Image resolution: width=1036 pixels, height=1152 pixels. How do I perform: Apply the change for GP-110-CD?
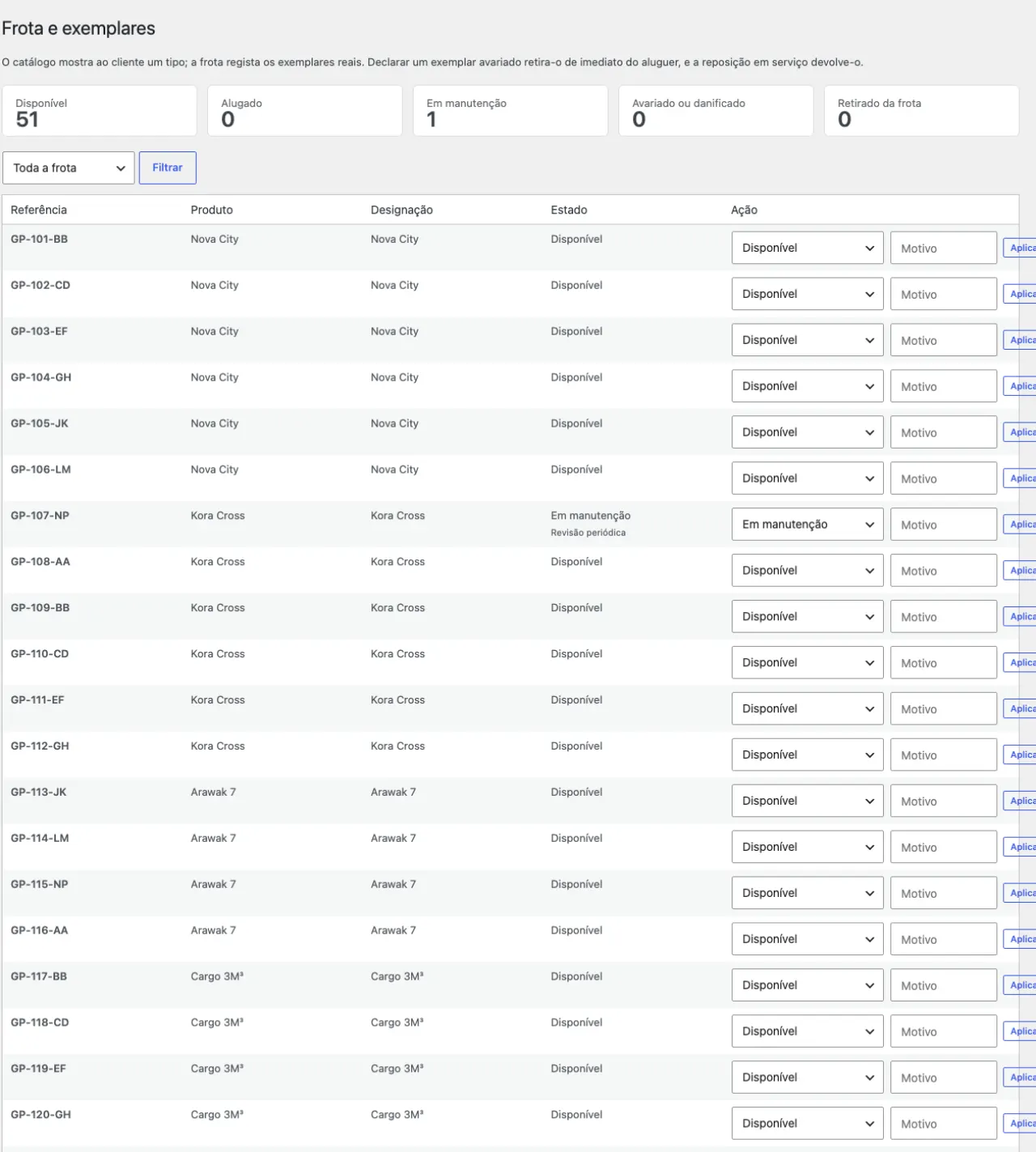click(x=1020, y=662)
